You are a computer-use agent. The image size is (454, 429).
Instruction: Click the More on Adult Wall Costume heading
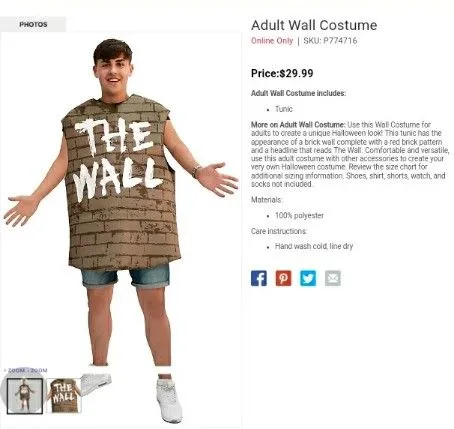point(298,125)
